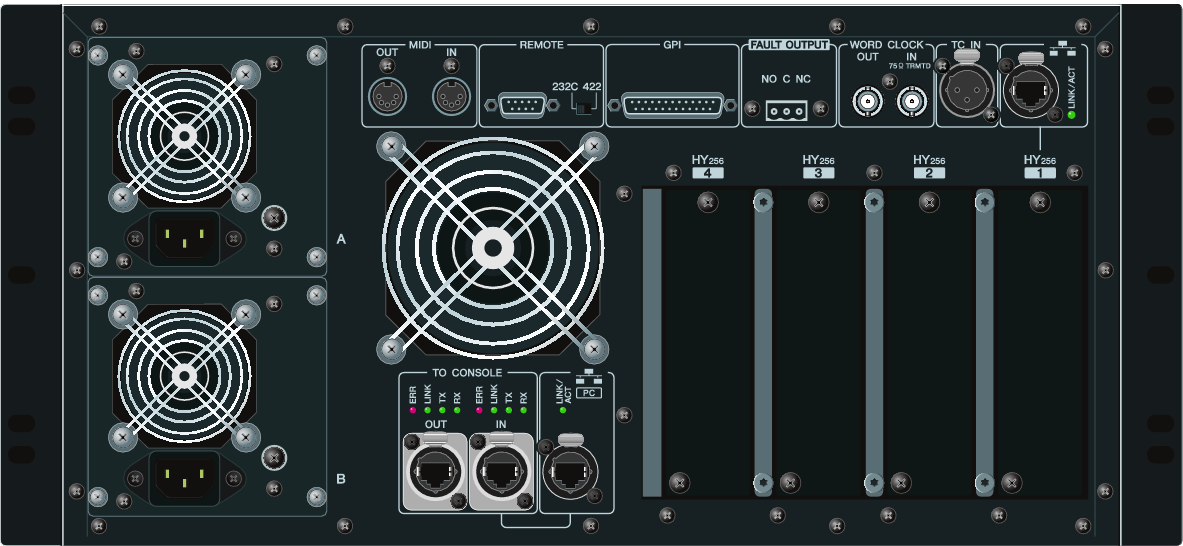Viewport: 1183px width, 546px height.
Task: Click the MIDI IN connector
Action: click(449, 97)
